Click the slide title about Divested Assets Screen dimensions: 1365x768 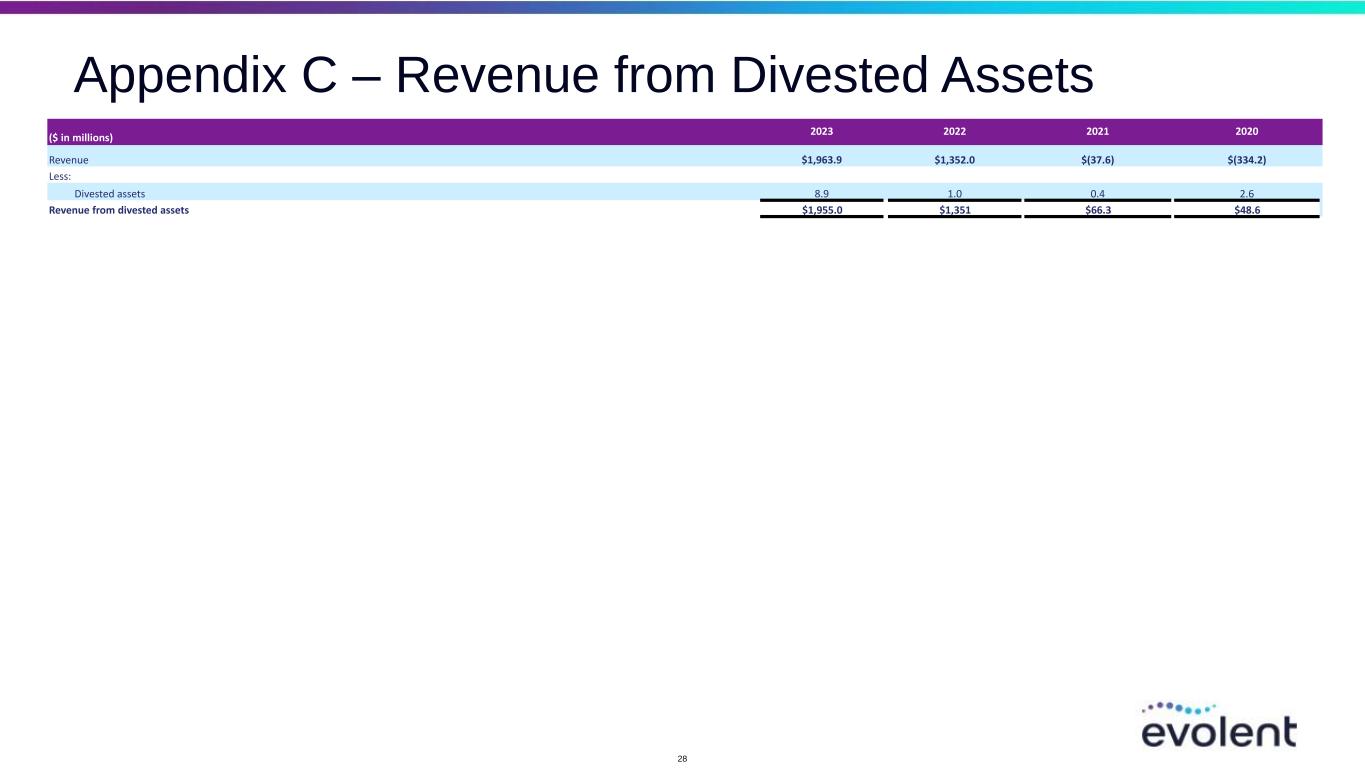(x=583, y=76)
